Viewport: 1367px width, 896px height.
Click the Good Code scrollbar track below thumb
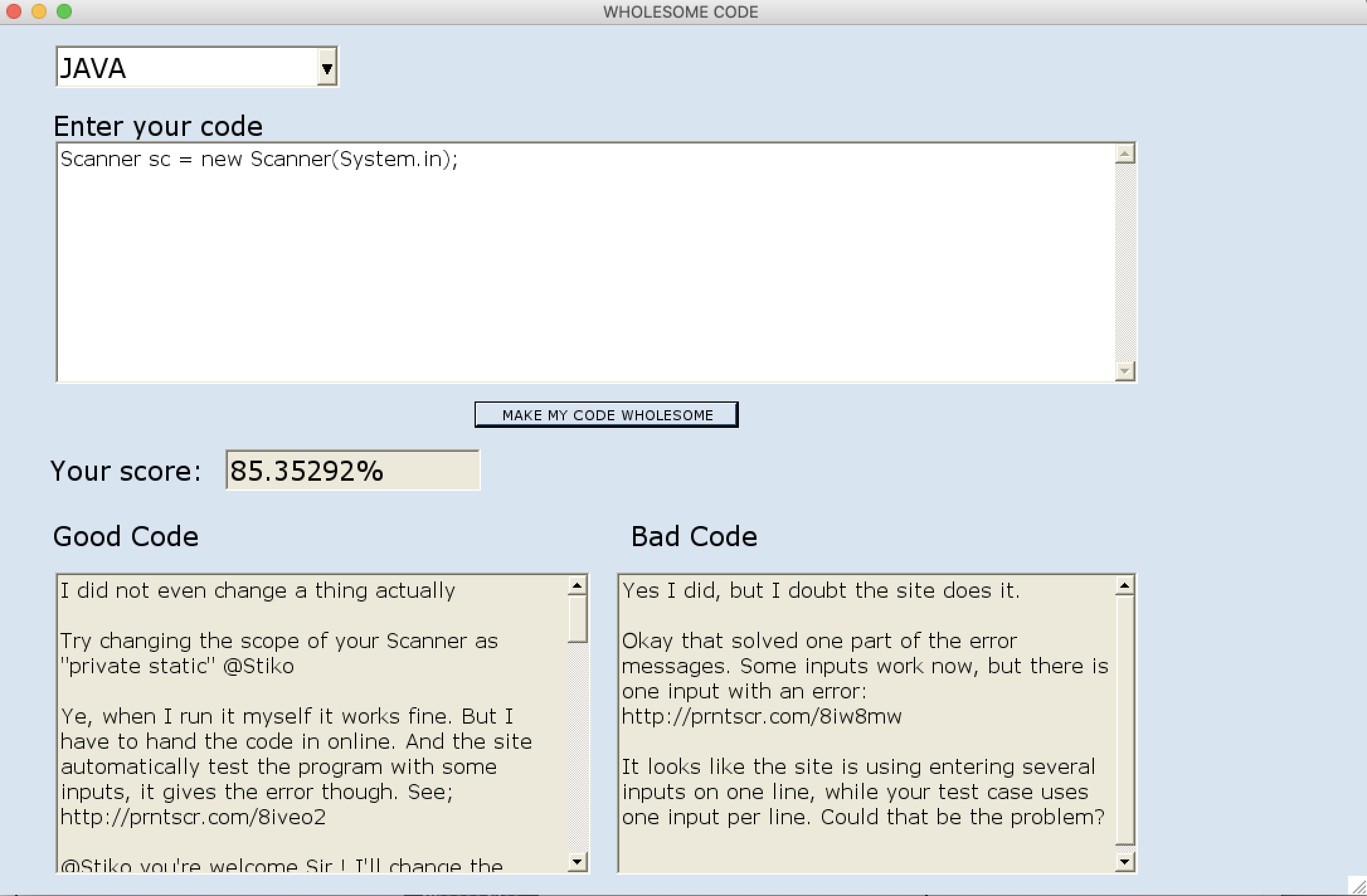[577, 749]
